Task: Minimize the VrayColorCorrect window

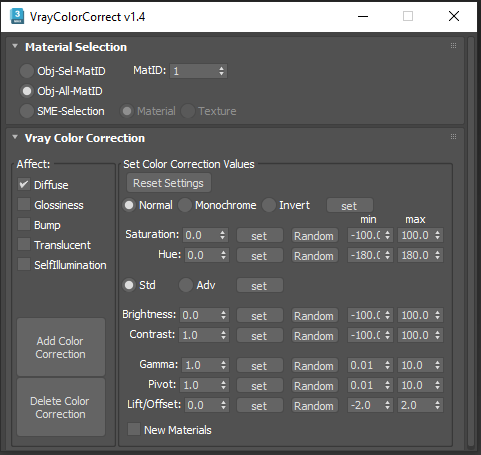Action: click(x=363, y=16)
